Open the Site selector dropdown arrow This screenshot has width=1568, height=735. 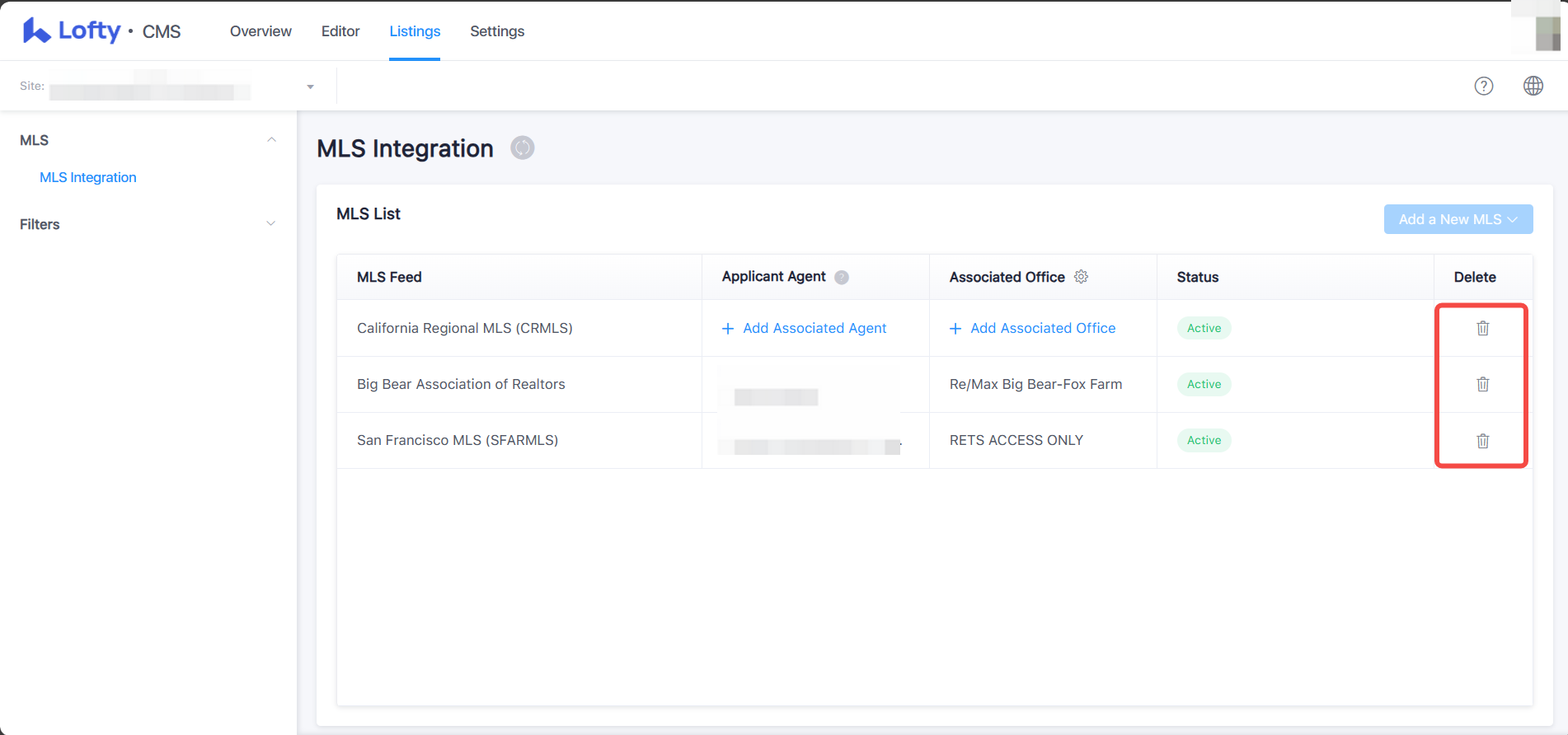click(x=310, y=87)
